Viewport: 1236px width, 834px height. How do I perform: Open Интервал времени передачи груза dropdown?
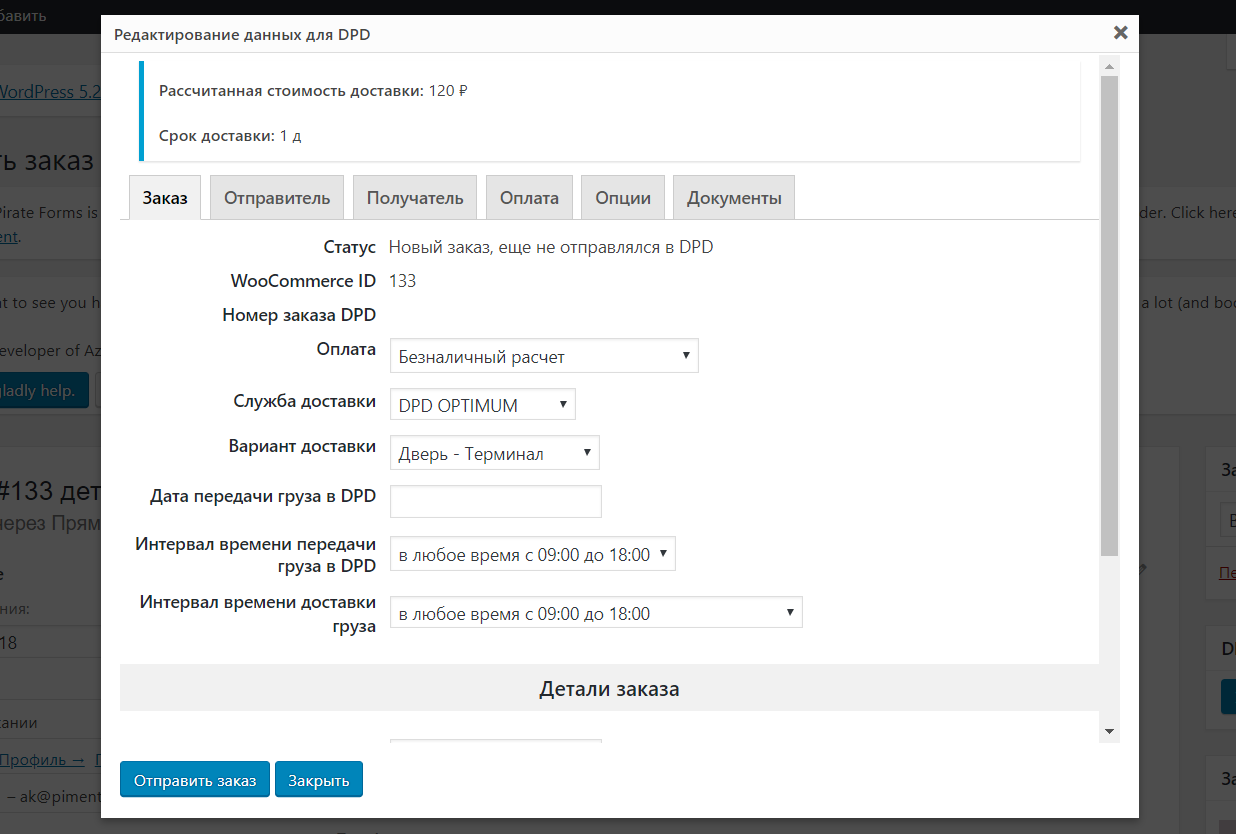click(x=532, y=554)
